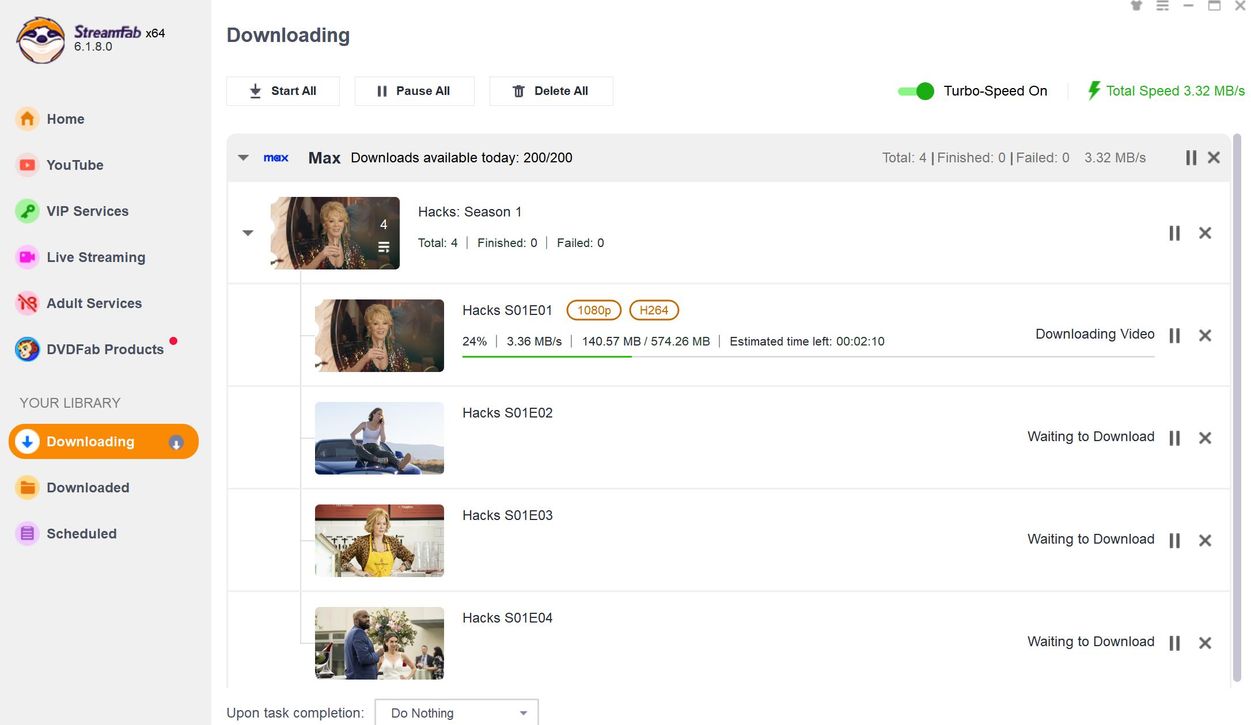Collapse the Max downloads section
Screen dimensions: 1251x725
tap(243, 158)
